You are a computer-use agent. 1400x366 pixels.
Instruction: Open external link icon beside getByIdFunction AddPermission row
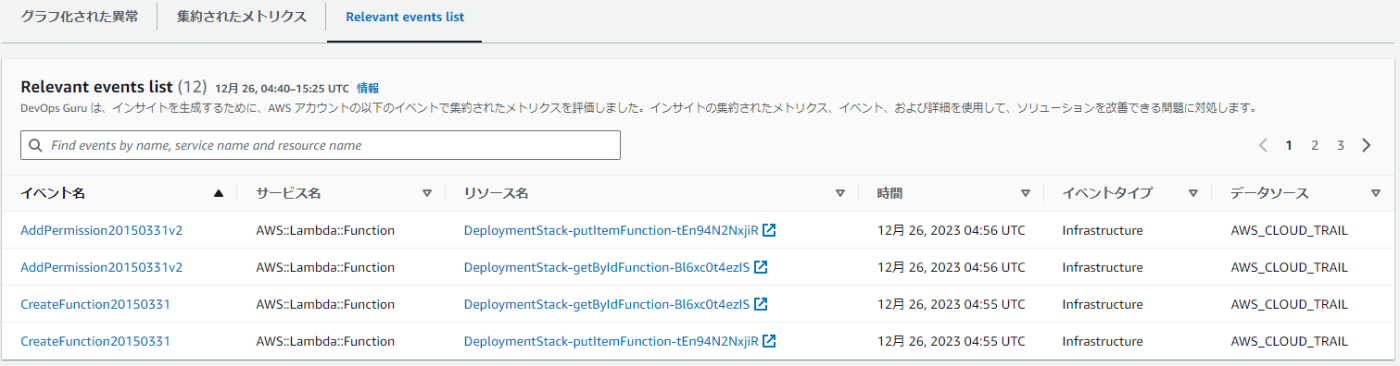(761, 267)
